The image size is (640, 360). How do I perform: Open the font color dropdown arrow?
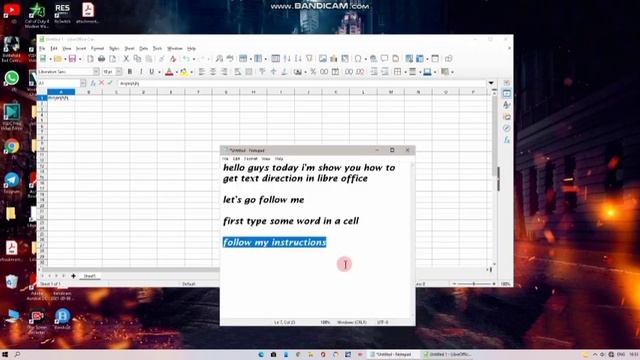click(176, 72)
